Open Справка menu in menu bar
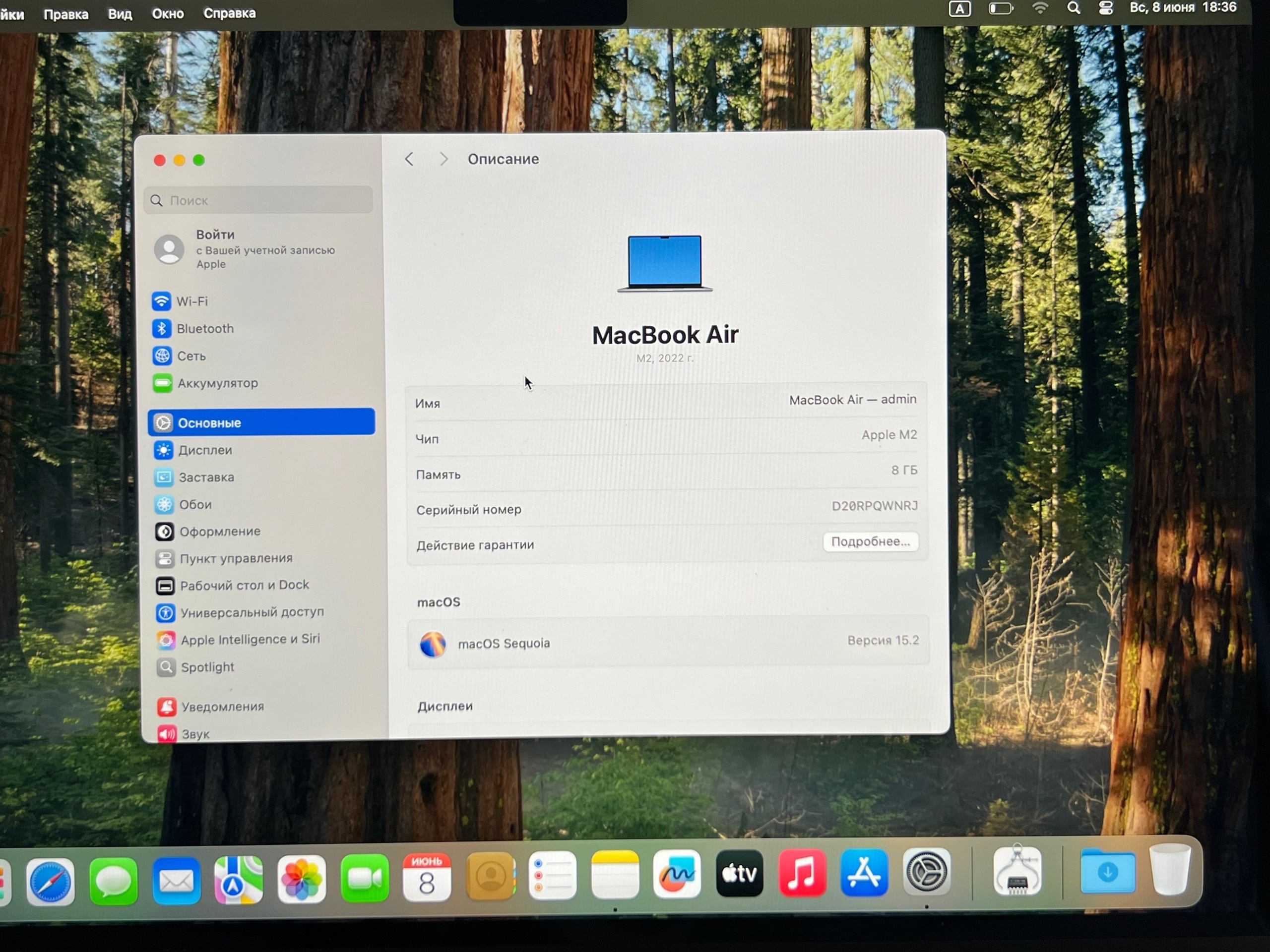This screenshot has width=1270, height=952. (x=230, y=12)
